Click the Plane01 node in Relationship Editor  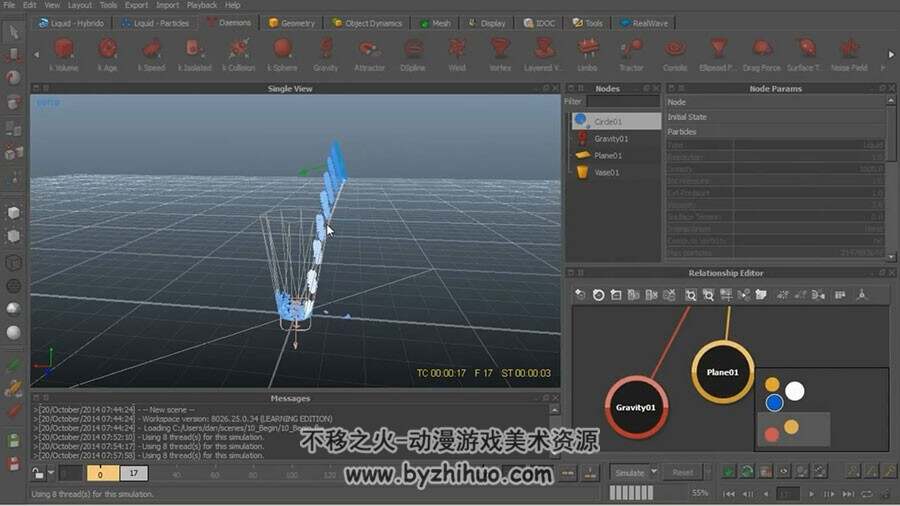click(723, 372)
